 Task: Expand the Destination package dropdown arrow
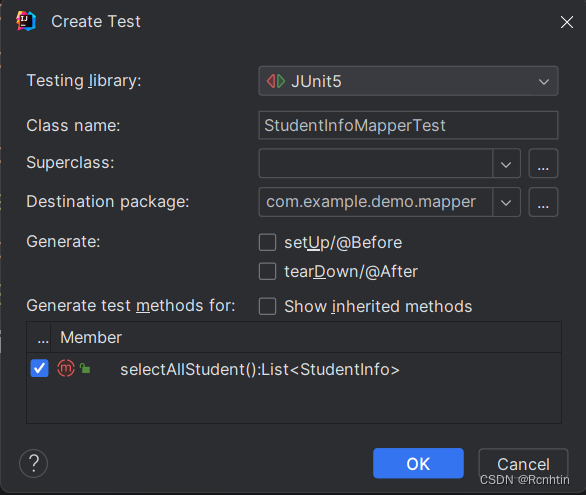point(506,202)
